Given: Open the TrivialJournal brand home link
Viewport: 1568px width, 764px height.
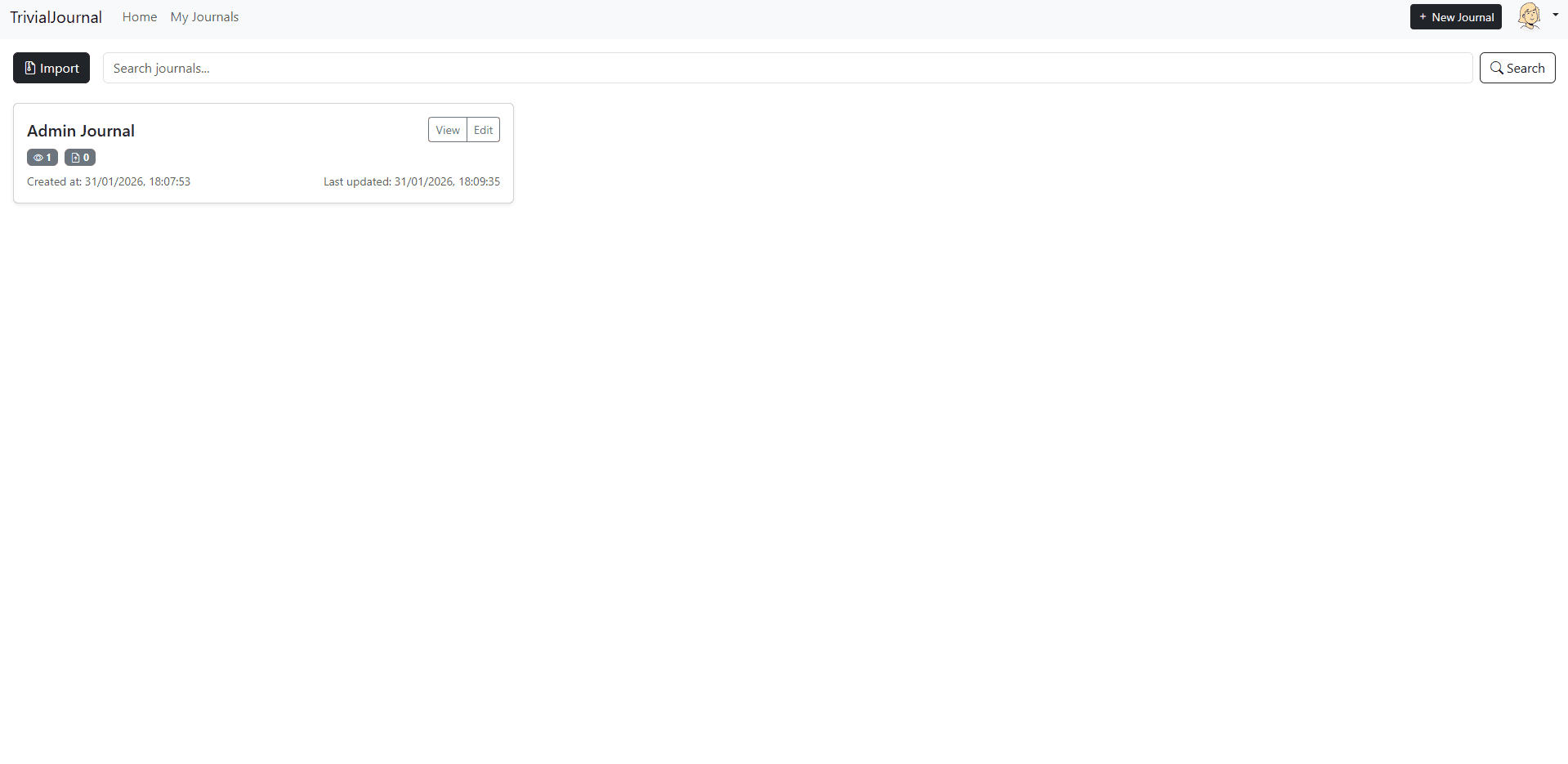Looking at the screenshot, I should [x=56, y=17].
